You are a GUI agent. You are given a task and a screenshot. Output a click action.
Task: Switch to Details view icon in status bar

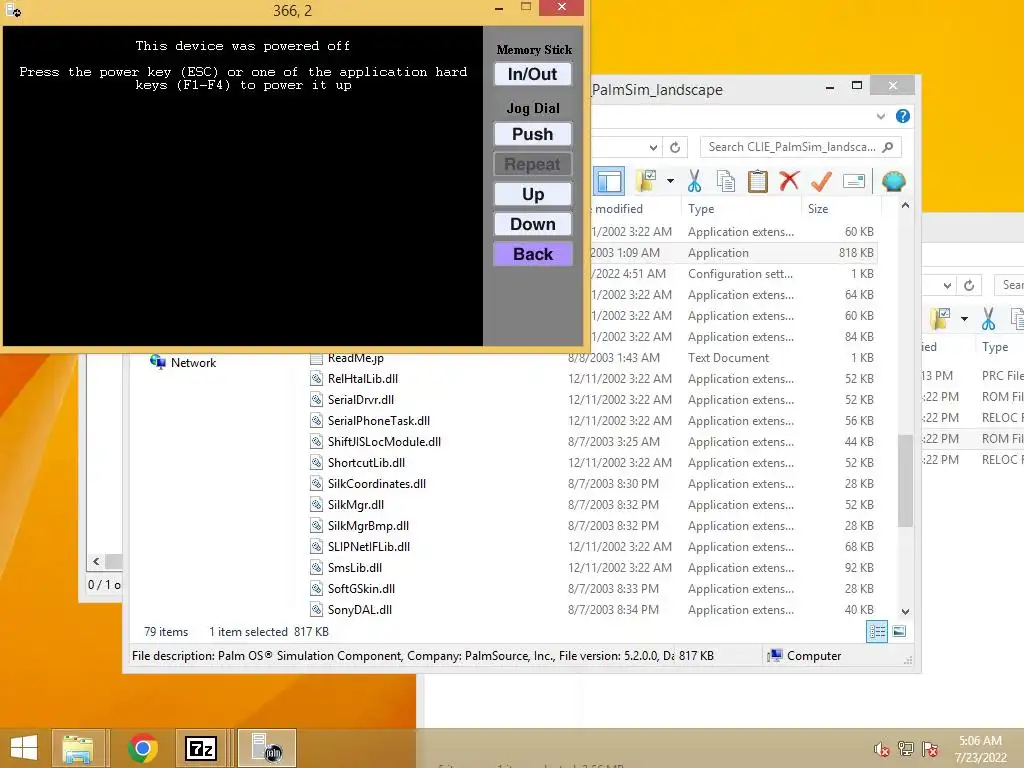click(x=876, y=632)
